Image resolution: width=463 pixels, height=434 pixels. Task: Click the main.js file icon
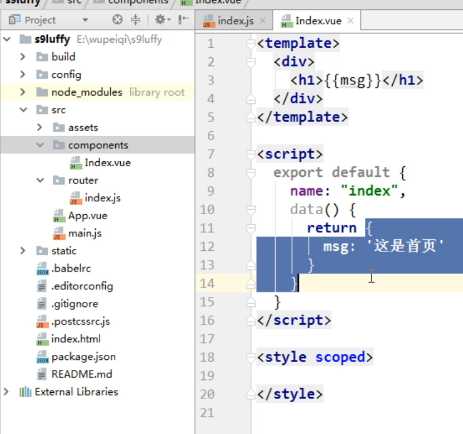coord(59,234)
